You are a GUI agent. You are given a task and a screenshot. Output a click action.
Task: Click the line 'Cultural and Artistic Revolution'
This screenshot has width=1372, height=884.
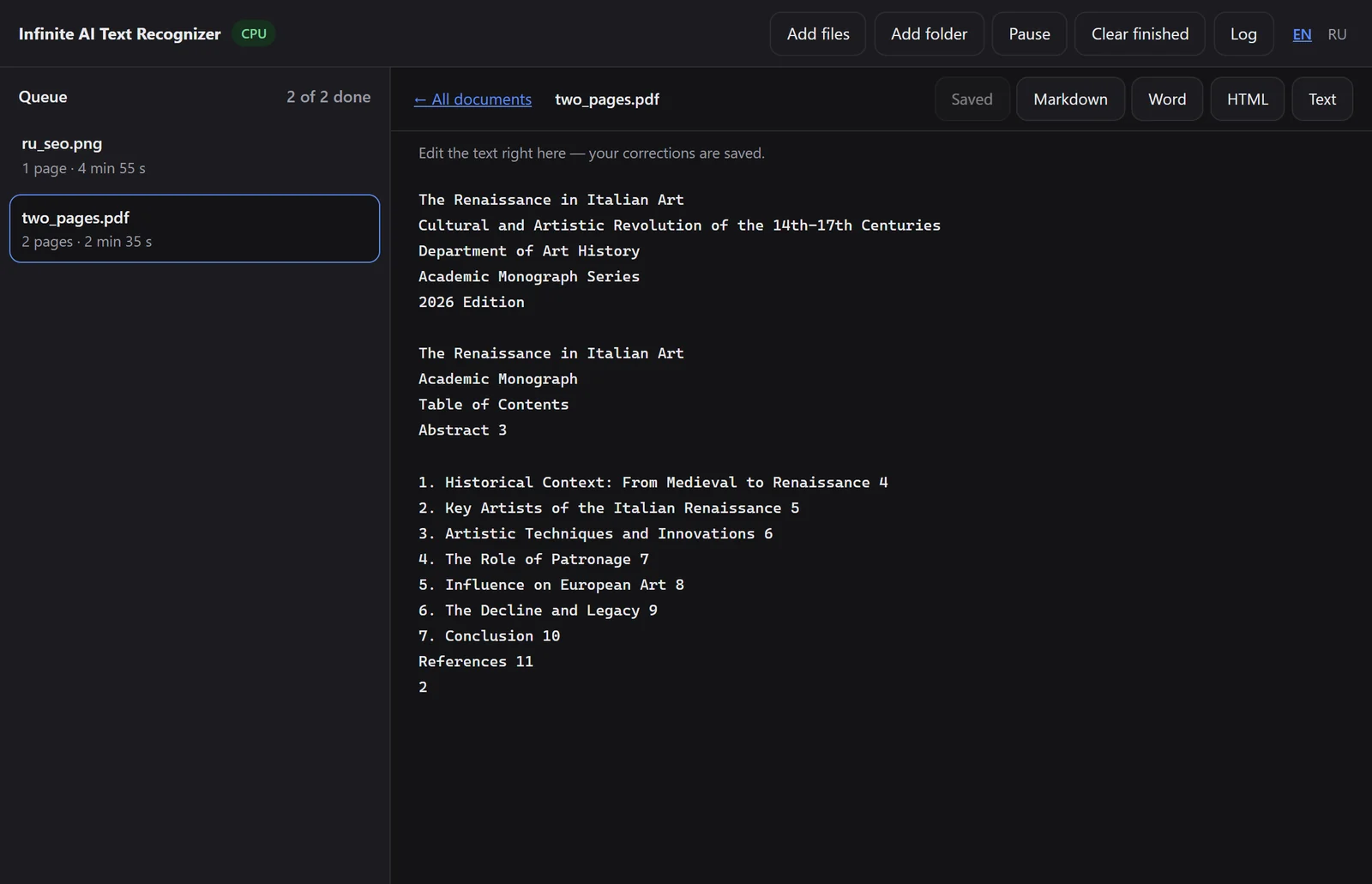679,226
